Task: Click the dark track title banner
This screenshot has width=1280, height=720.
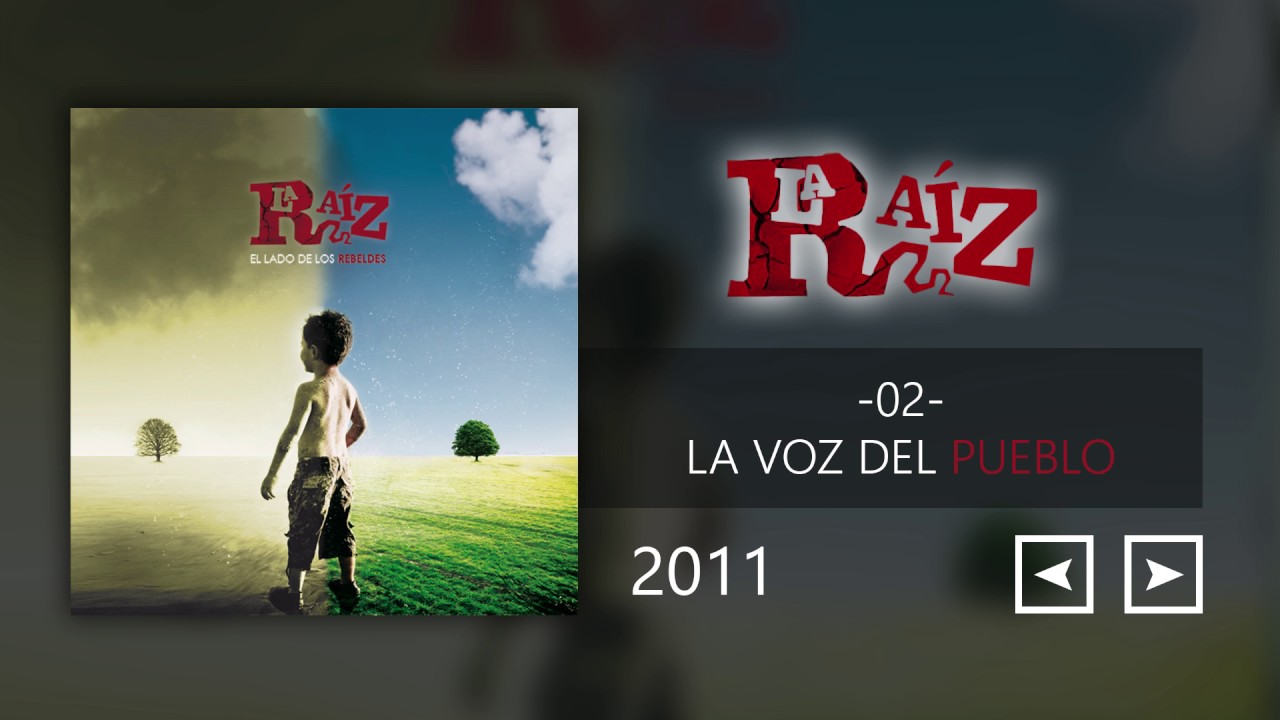Action: click(890, 428)
